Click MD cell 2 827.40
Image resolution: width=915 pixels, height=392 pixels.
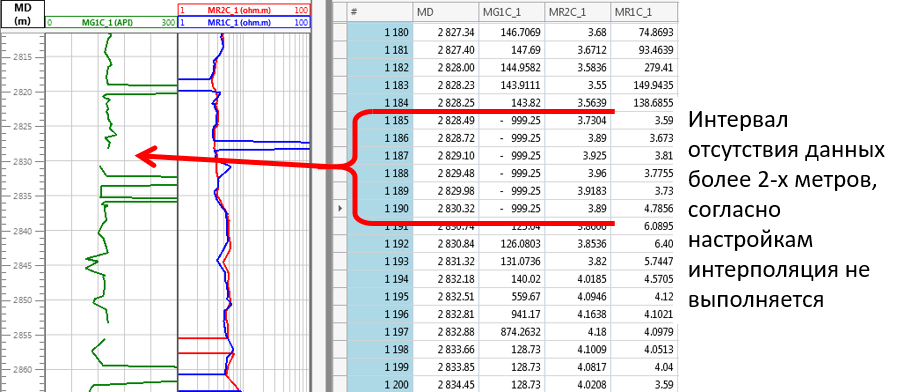click(445, 50)
